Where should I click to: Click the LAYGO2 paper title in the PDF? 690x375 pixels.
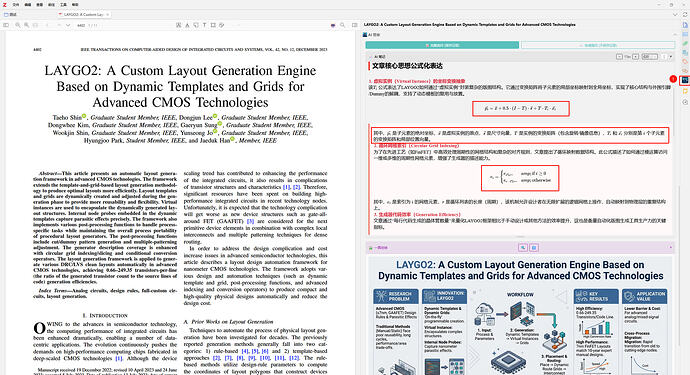(180, 86)
